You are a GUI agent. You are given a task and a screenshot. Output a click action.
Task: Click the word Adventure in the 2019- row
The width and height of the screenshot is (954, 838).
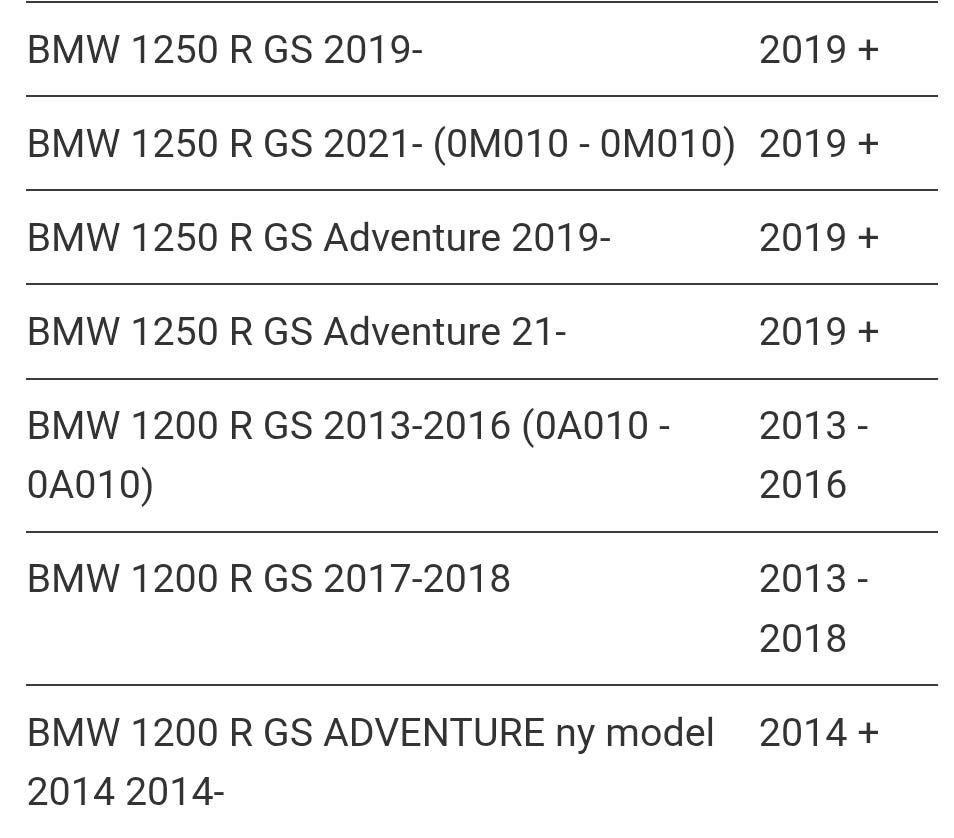tap(412, 237)
